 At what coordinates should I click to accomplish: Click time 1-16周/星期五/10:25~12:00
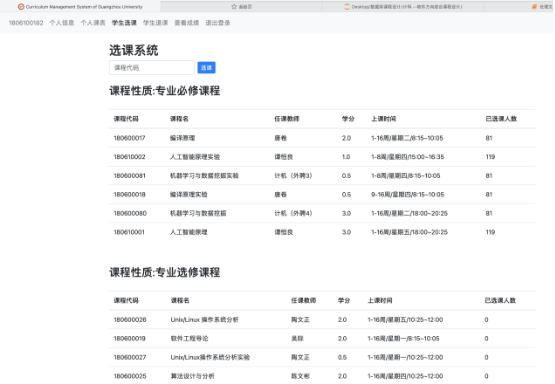pos(405,320)
